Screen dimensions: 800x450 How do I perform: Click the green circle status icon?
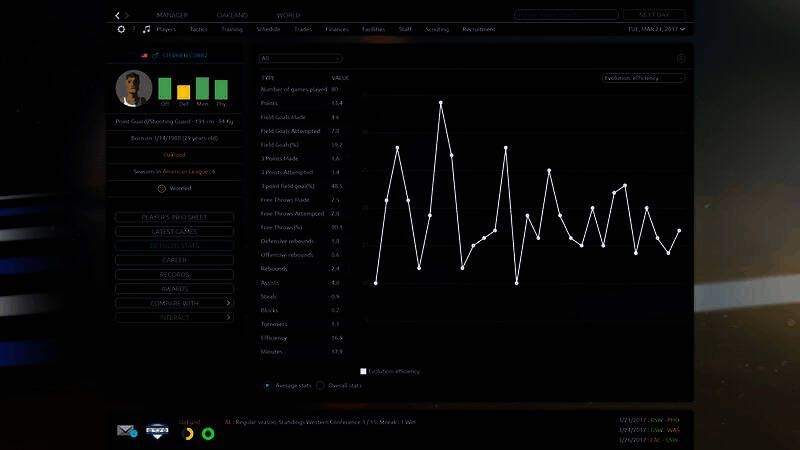tap(208, 433)
